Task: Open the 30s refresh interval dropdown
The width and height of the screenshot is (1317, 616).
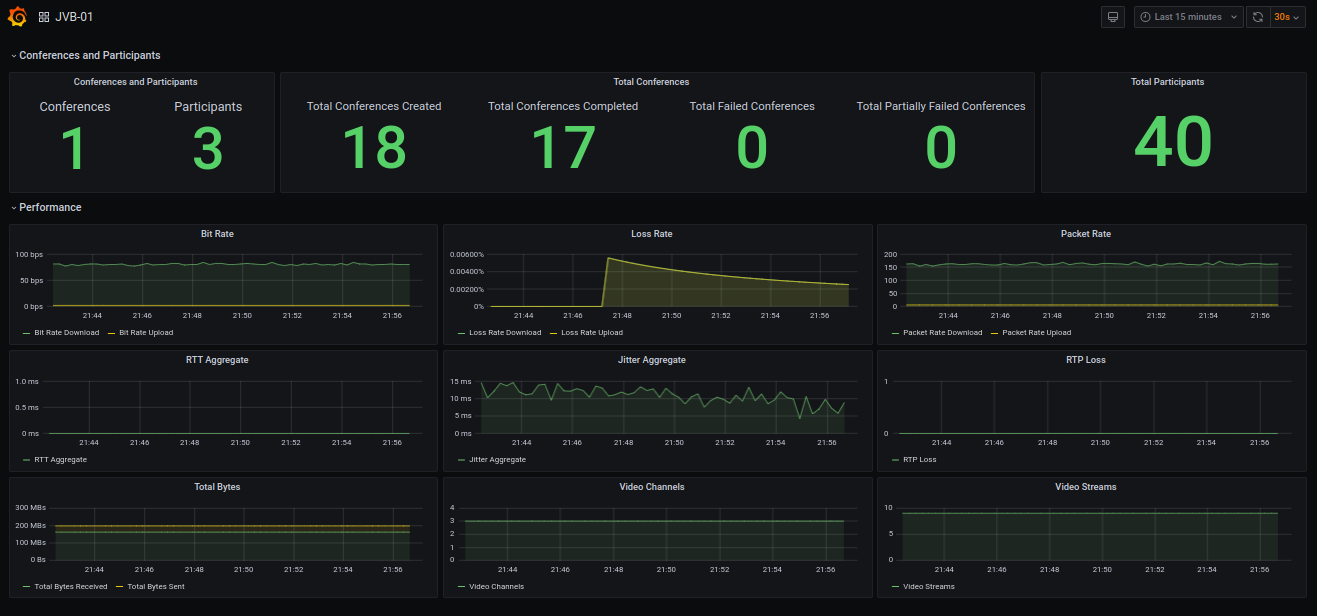Action: [1288, 17]
